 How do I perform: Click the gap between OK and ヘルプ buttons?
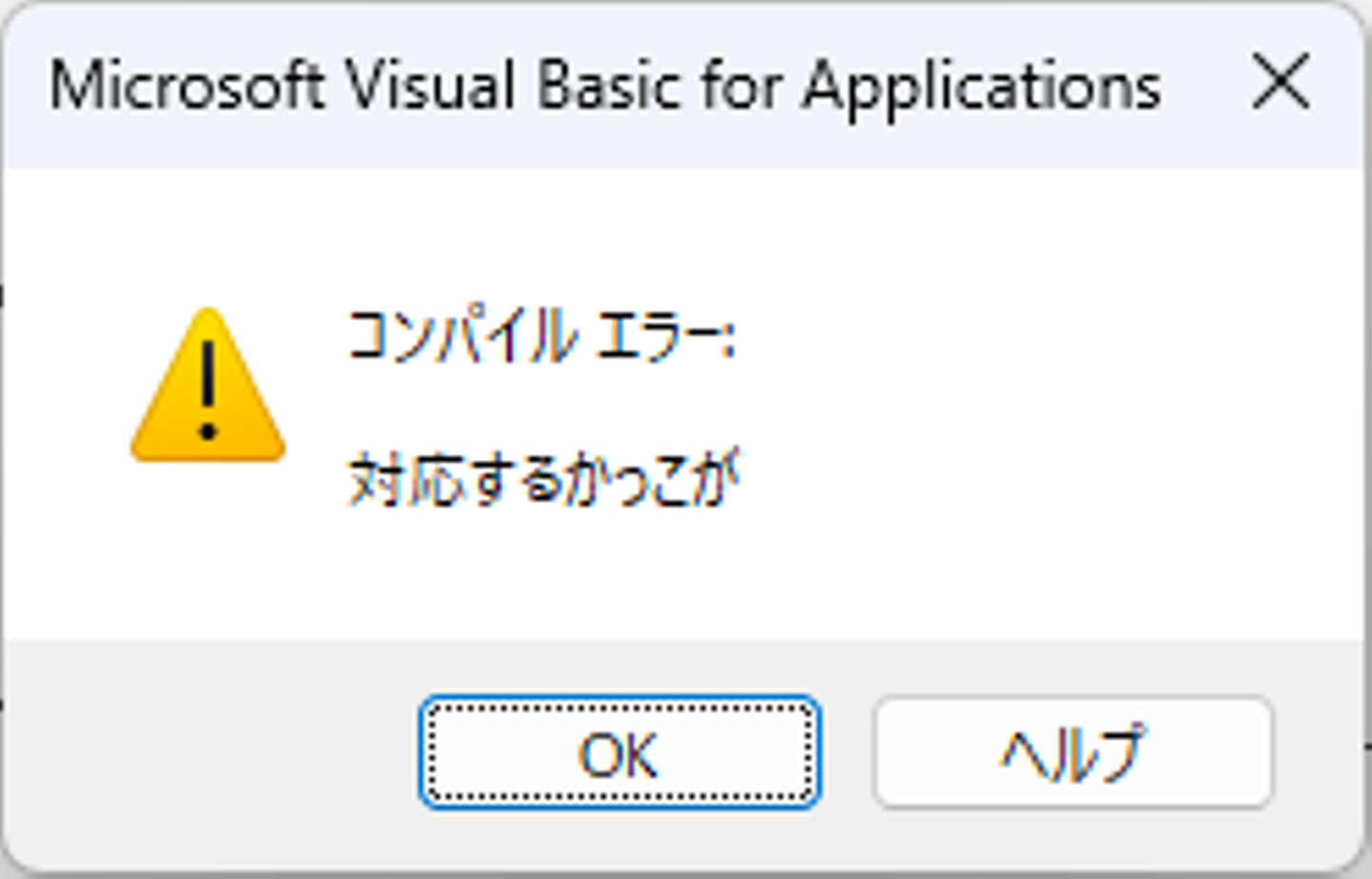click(846, 752)
